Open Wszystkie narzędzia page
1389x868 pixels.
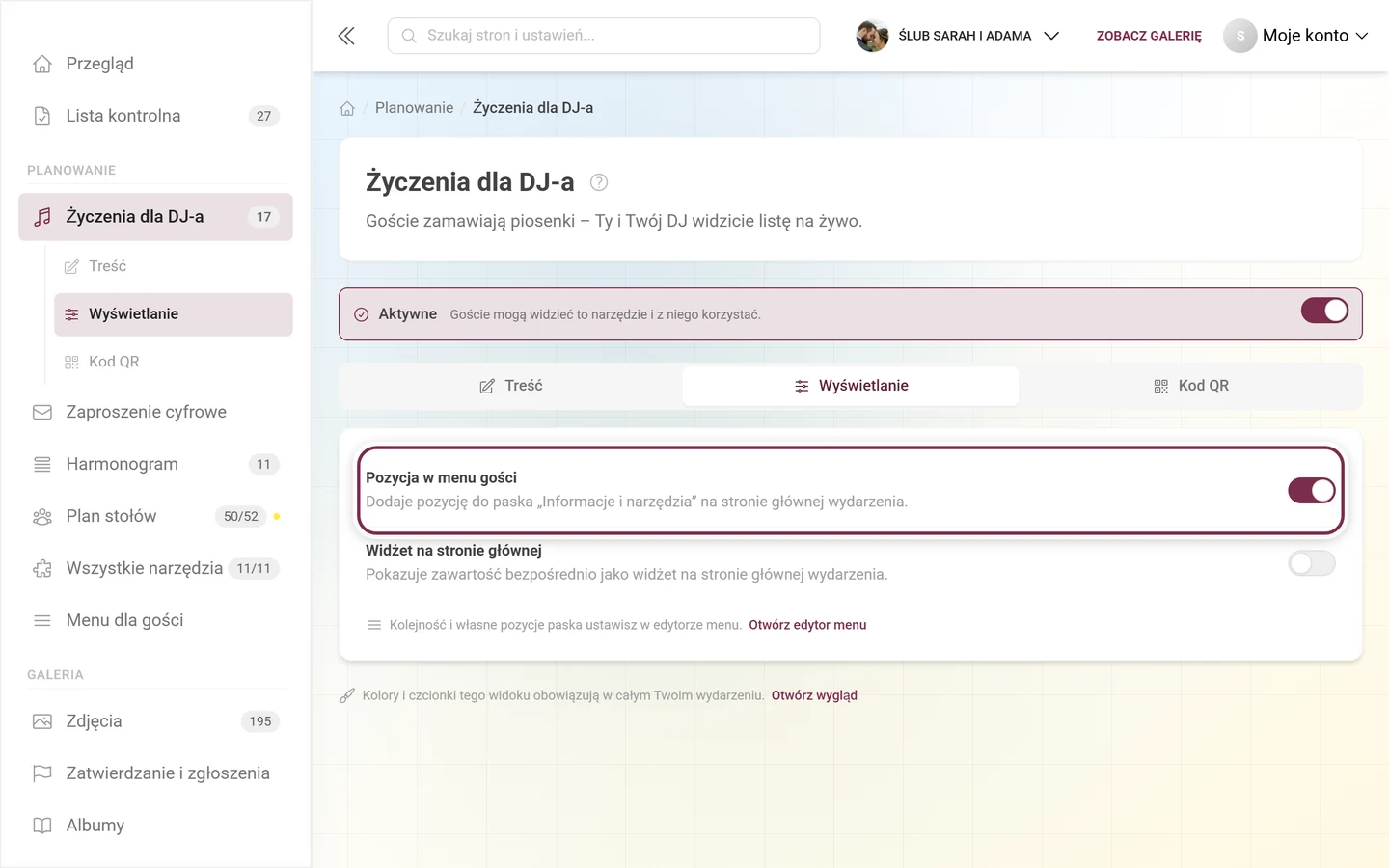coord(155,568)
